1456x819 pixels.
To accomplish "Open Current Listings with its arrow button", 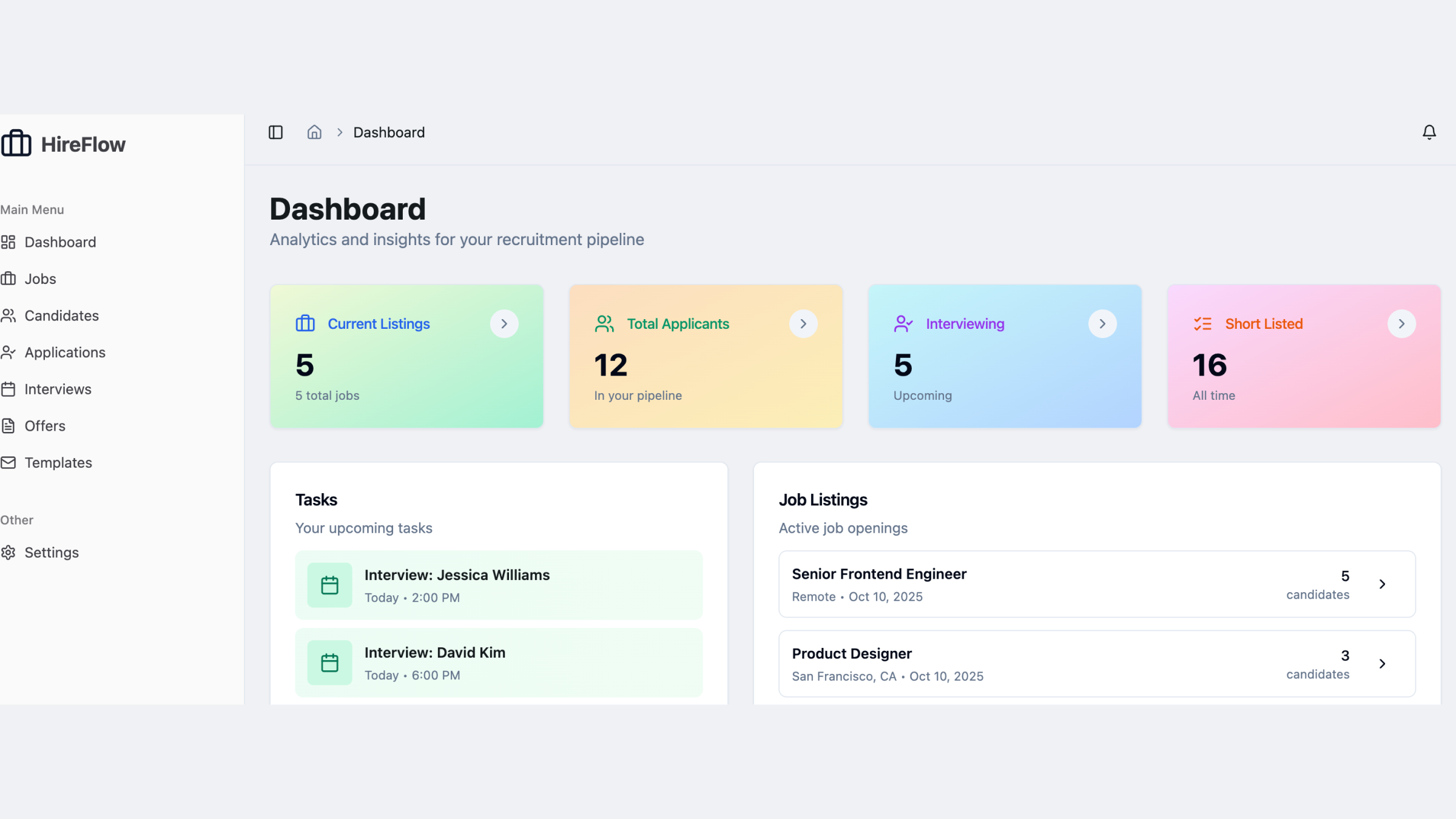I will pyautogui.click(x=504, y=323).
